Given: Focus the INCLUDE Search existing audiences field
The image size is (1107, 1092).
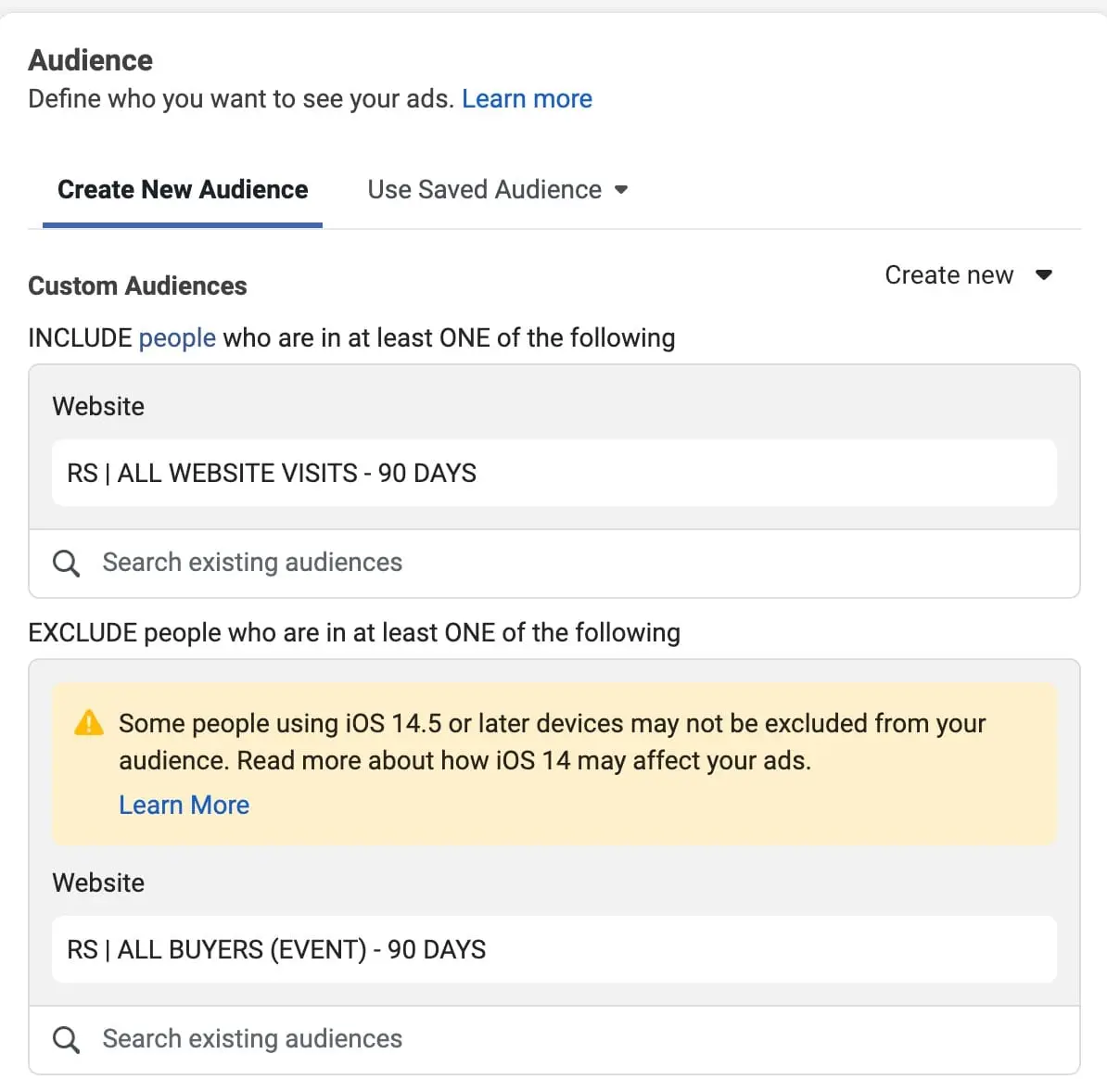Looking at the screenshot, I should click(x=556, y=563).
